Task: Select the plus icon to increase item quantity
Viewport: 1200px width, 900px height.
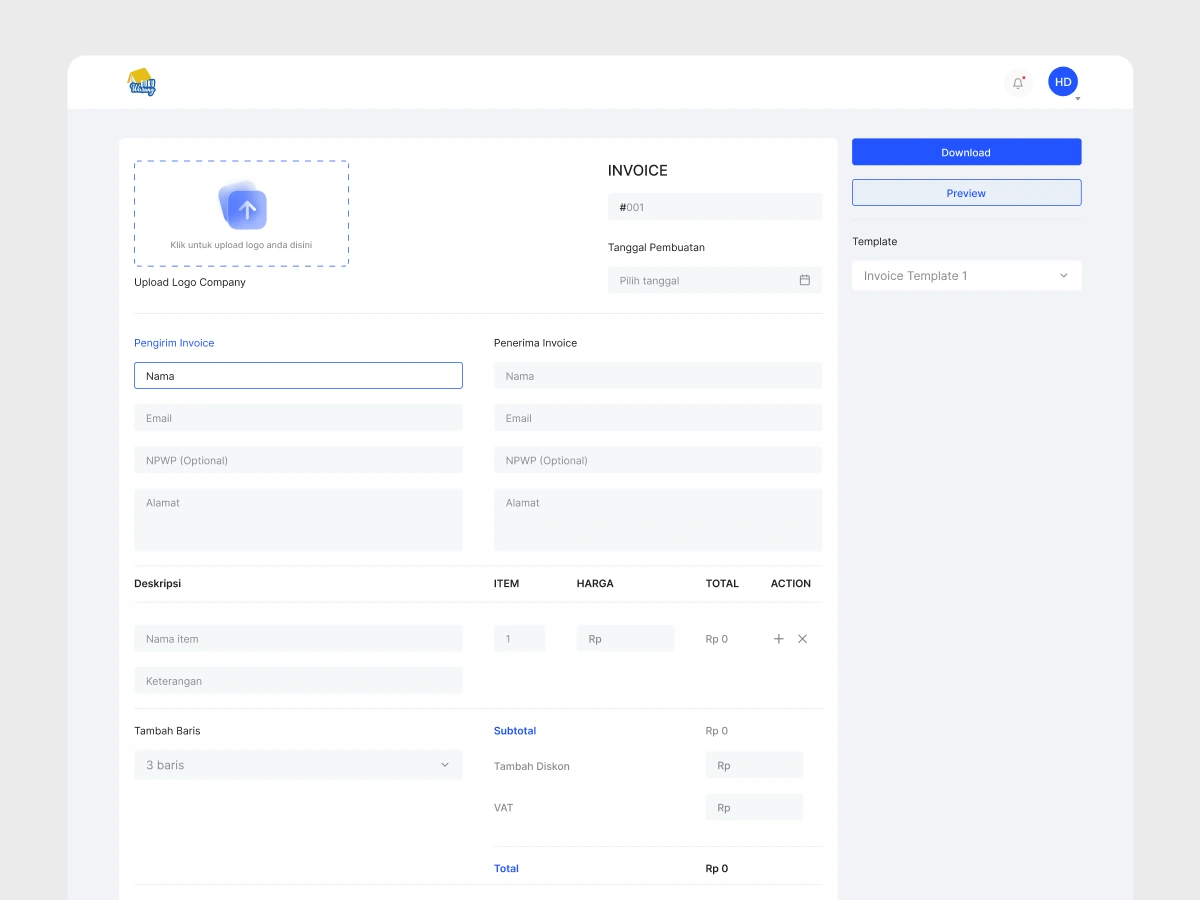Action: 778,638
